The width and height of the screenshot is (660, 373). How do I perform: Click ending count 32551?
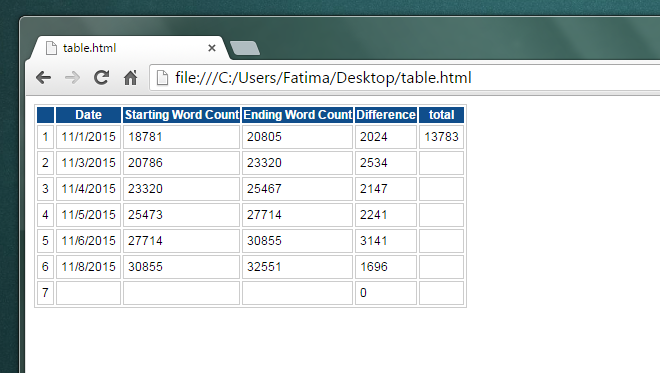[297, 267]
